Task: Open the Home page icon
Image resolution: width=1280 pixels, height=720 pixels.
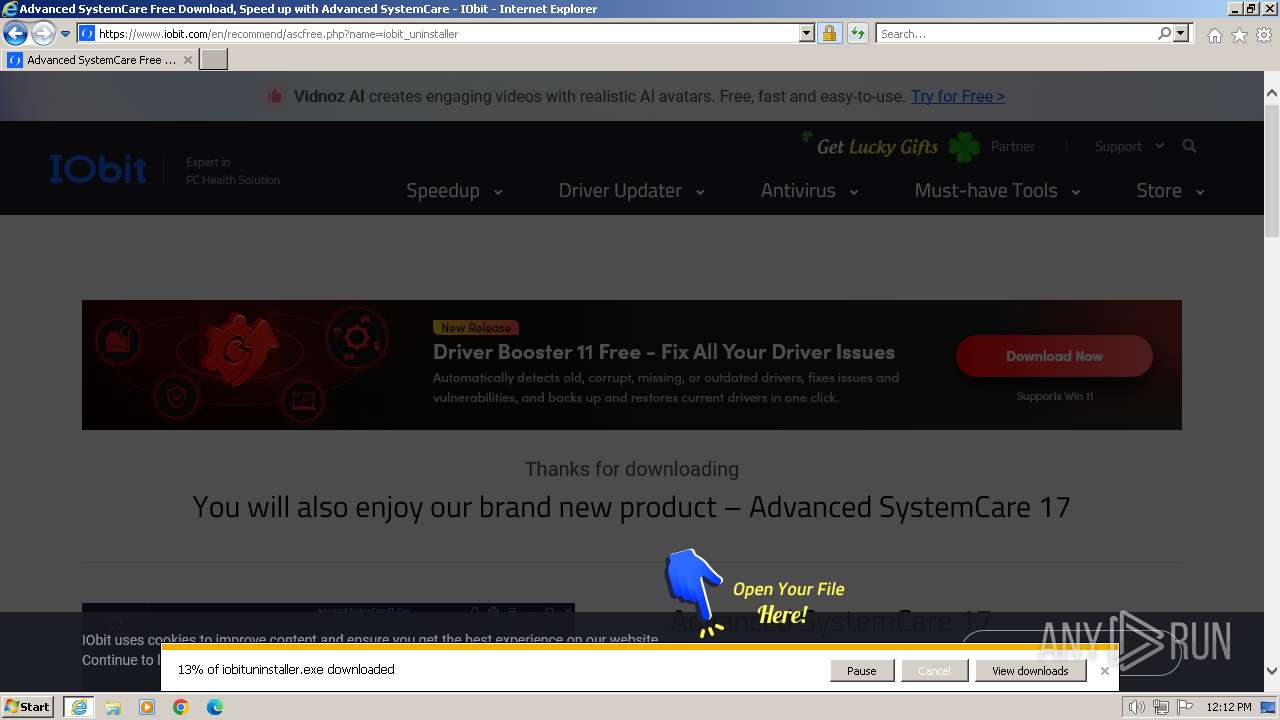Action: click(x=1214, y=34)
